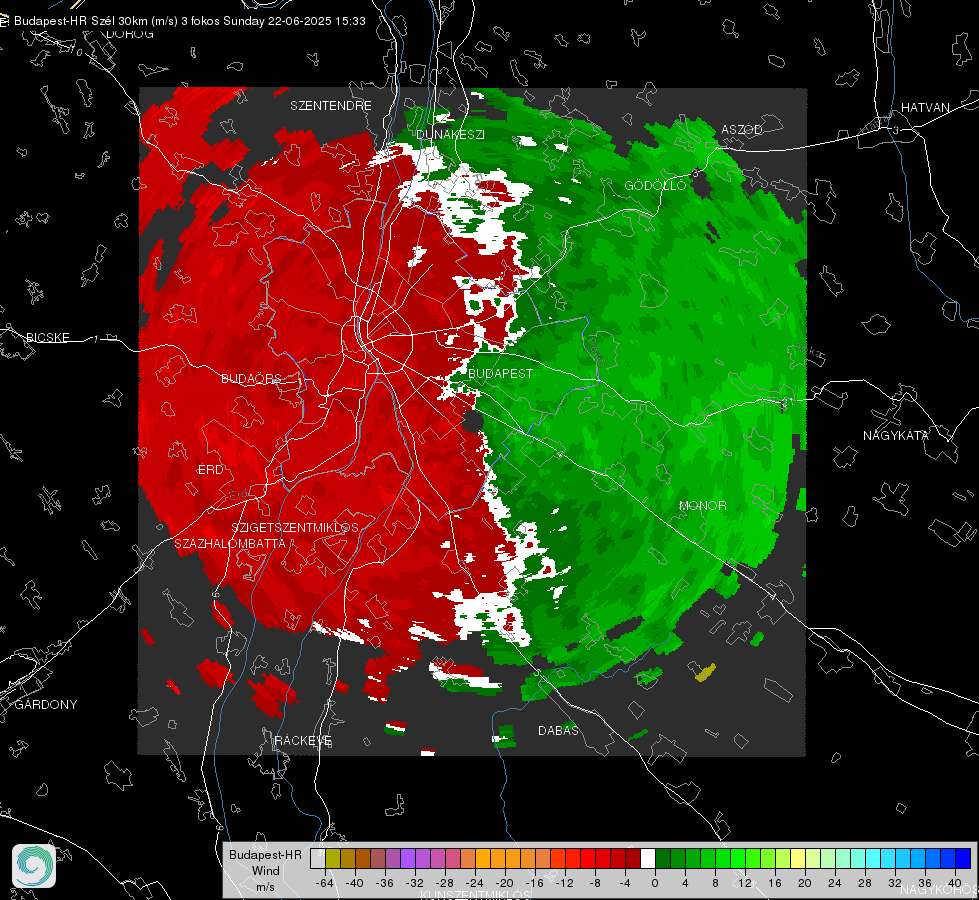Click the -64 value on the legend scale
Viewport: 979px width, 900px height.
325,883
